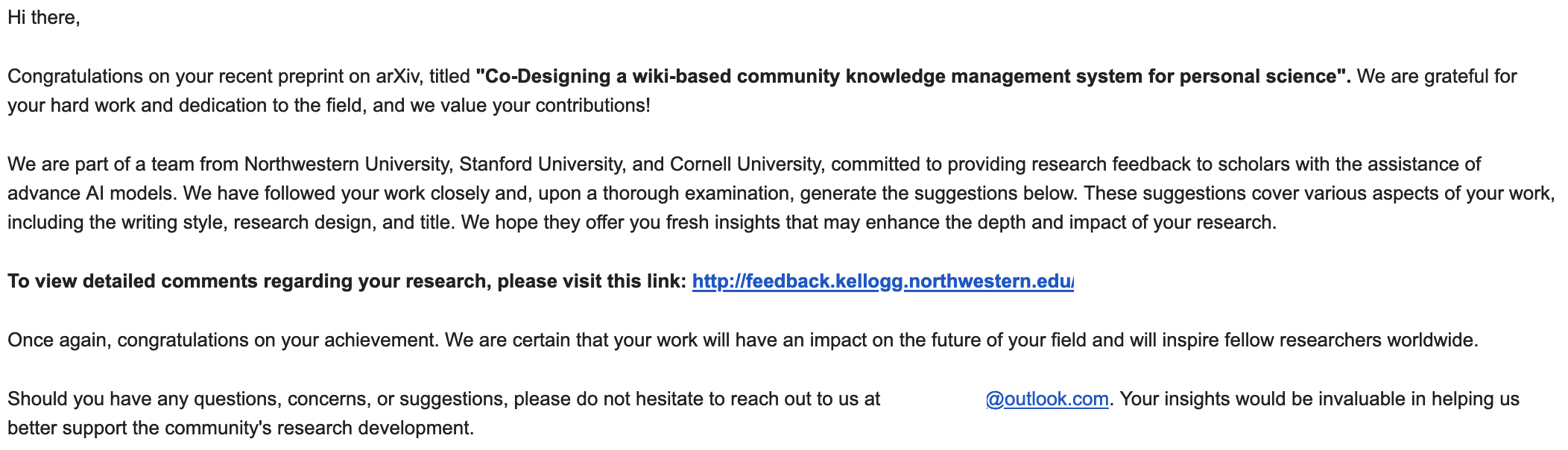The width and height of the screenshot is (1568, 450).
Task: Click the bold preprint title 'Co-Designing a wiki-based...'
Action: pos(913,77)
